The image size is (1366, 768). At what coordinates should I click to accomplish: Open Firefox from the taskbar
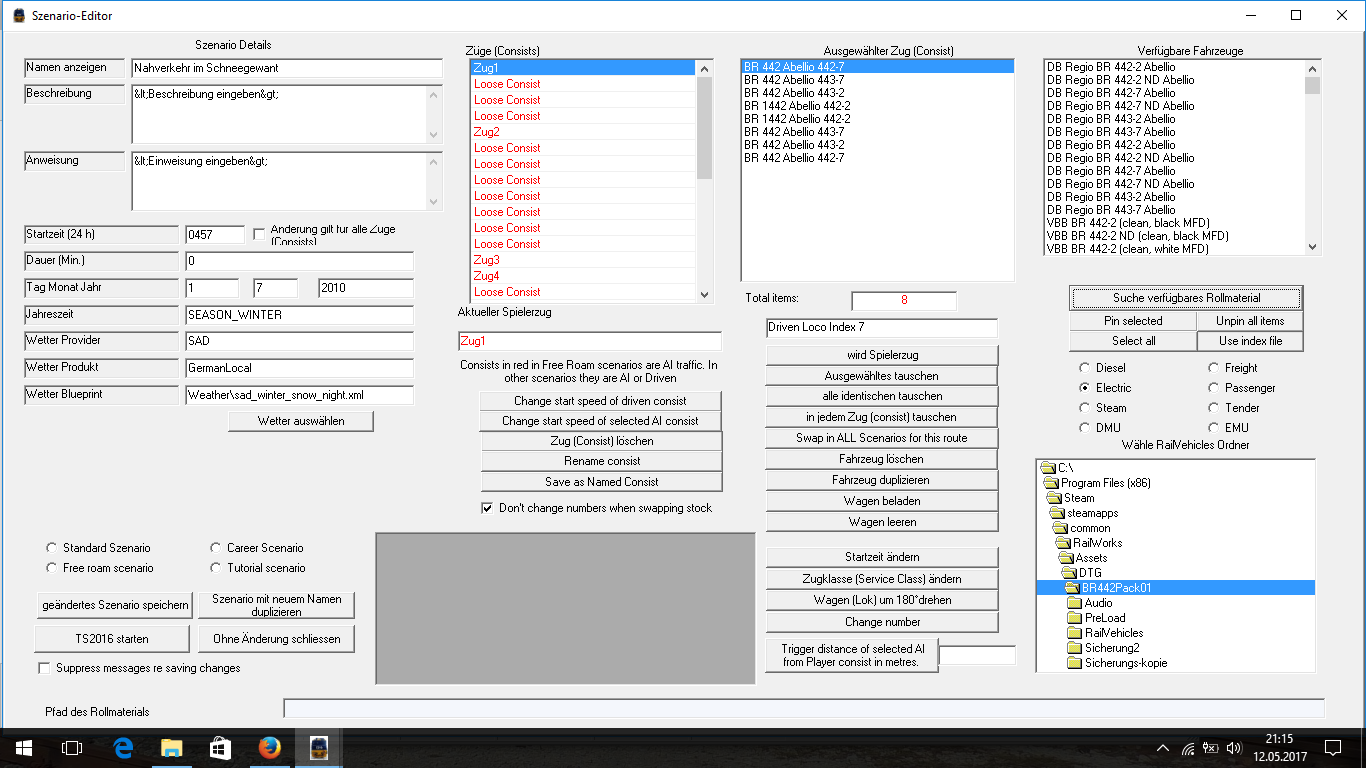click(x=269, y=747)
